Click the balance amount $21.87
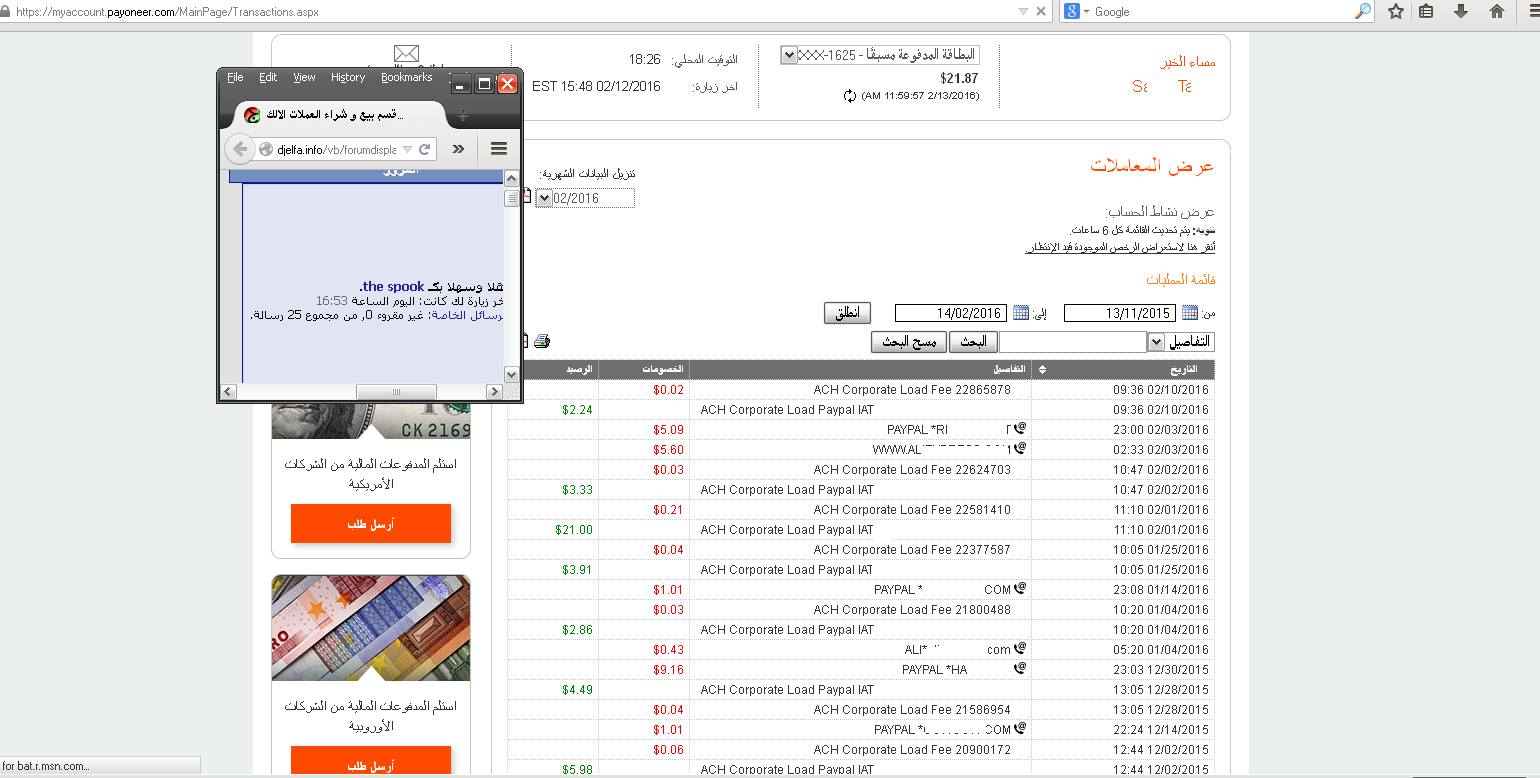The height and width of the screenshot is (778, 1540). click(959, 78)
